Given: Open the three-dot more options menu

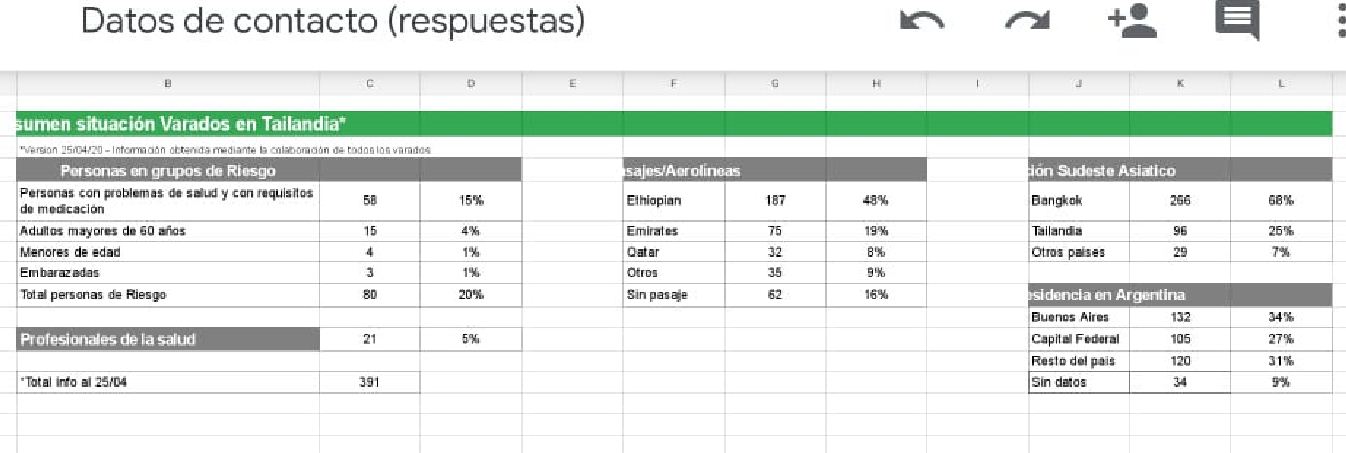Looking at the screenshot, I should pos(1340,22).
